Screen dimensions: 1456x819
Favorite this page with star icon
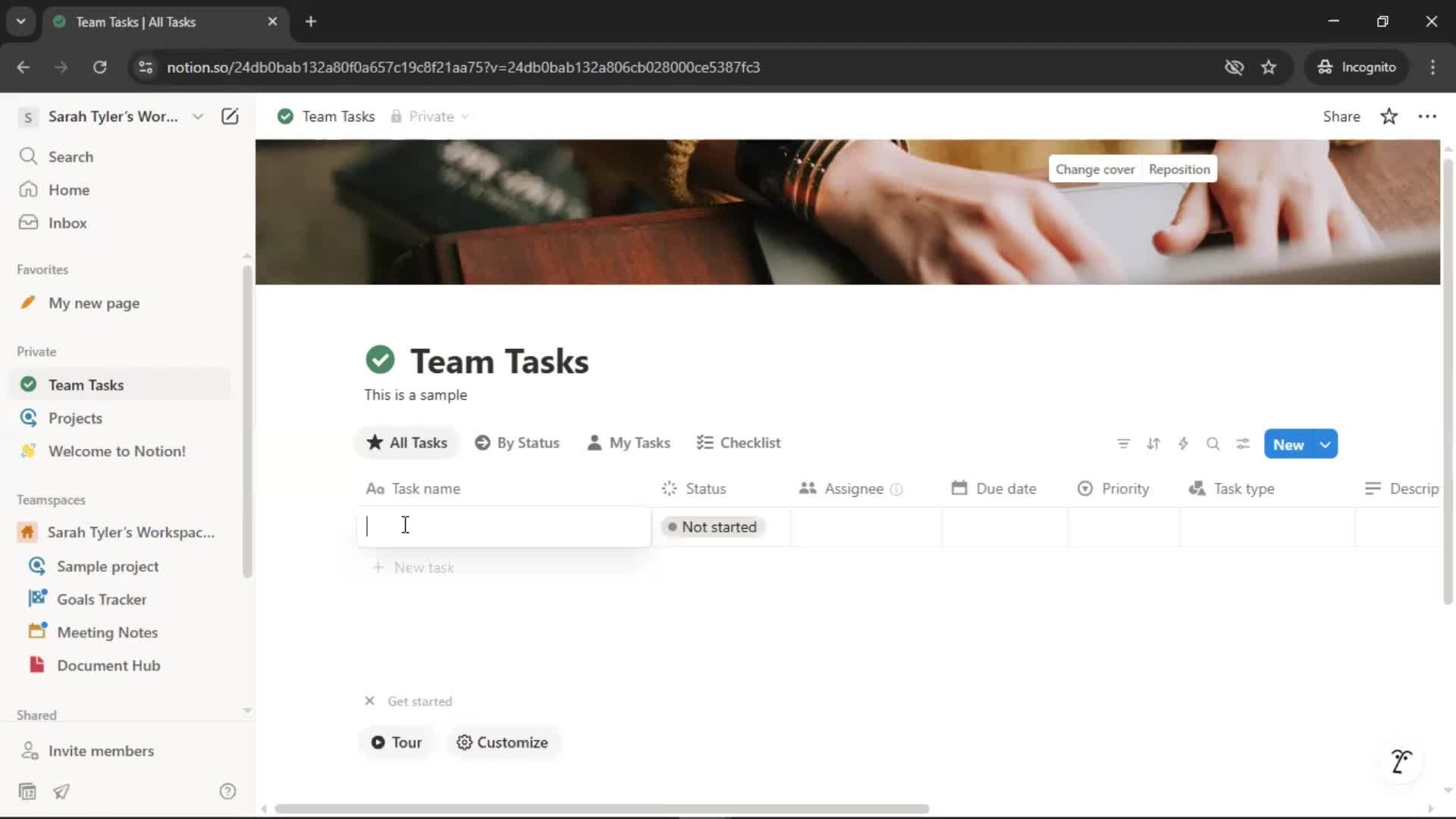point(1389,116)
